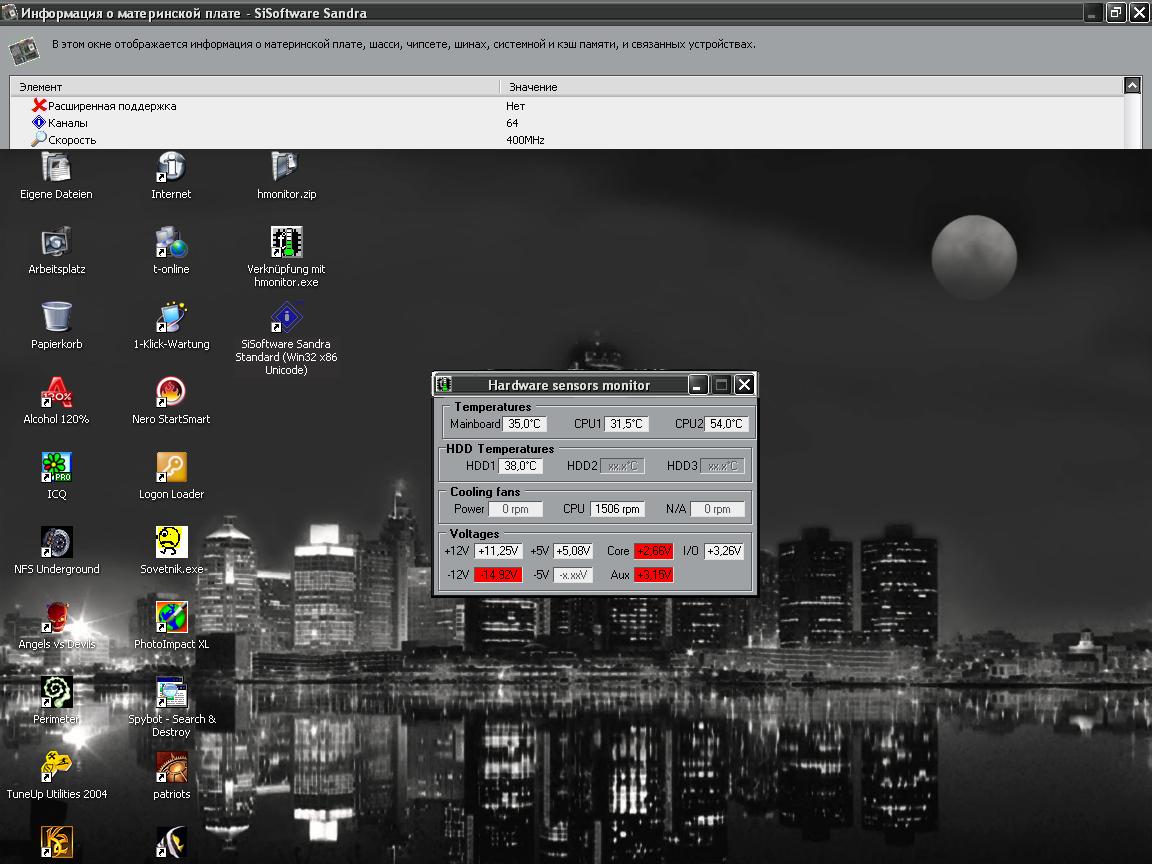
Task: Click the value 64 for Каналы
Action: (512, 123)
